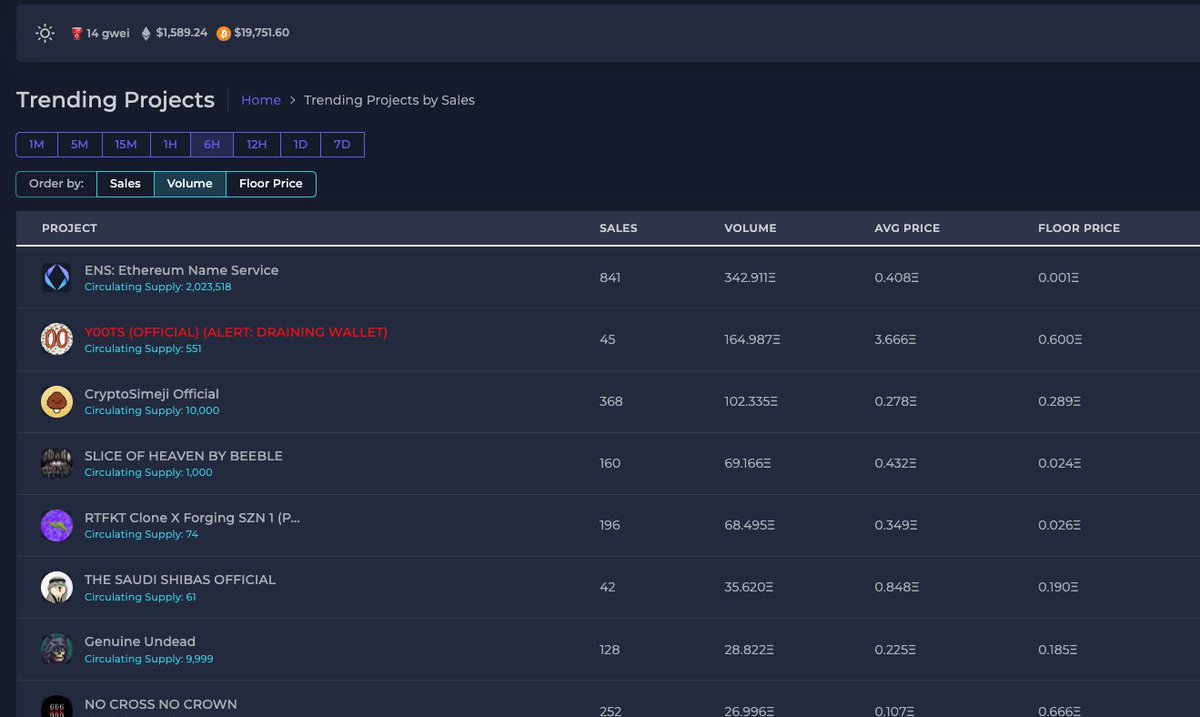Screen dimensions: 1200x717
Task: Click the 14 gwei gas value
Action: click(108, 33)
